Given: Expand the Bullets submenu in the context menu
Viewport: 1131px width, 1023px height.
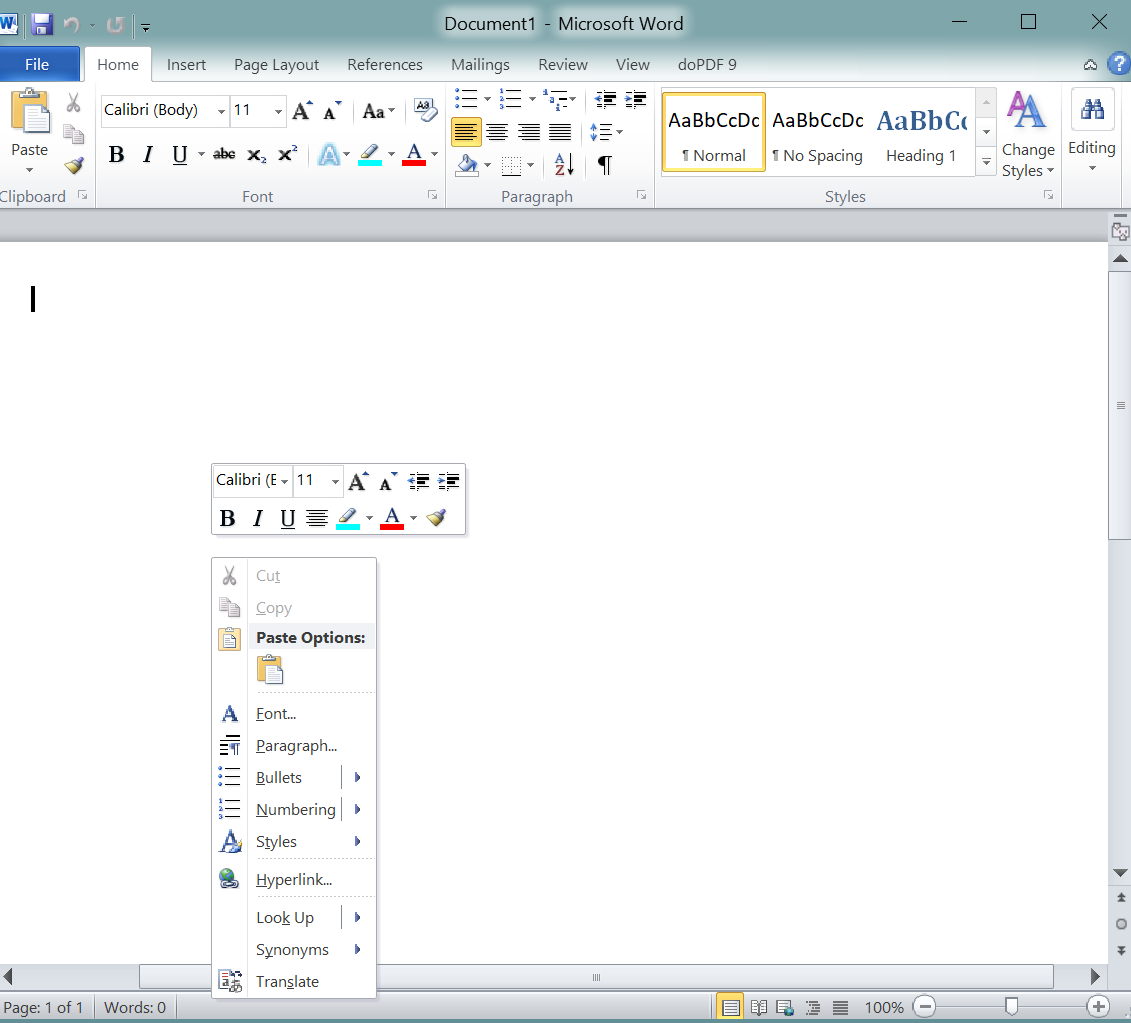Looking at the screenshot, I should point(357,777).
